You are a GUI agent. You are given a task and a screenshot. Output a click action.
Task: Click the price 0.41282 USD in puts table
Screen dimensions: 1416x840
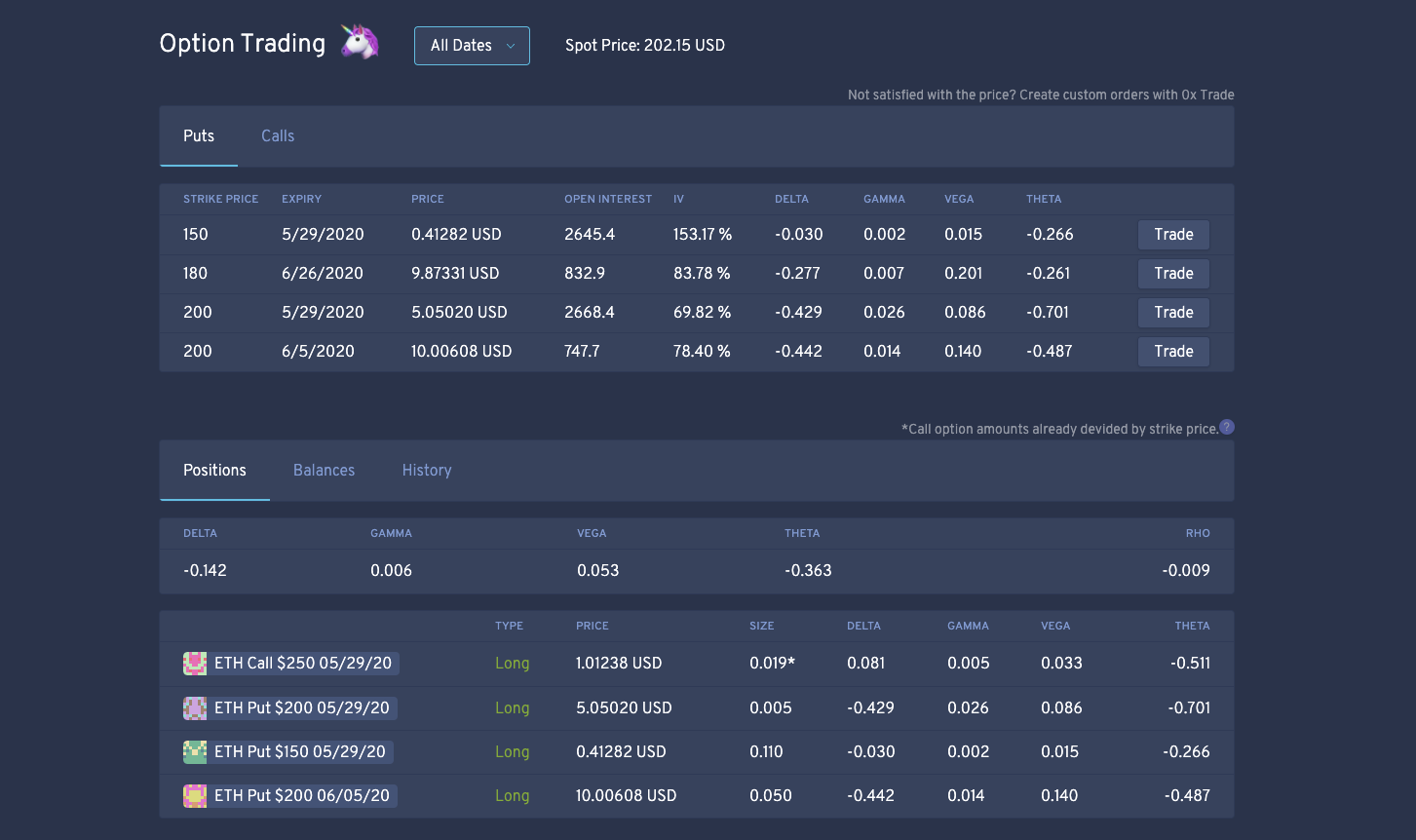pyautogui.click(x=456, y=235)
